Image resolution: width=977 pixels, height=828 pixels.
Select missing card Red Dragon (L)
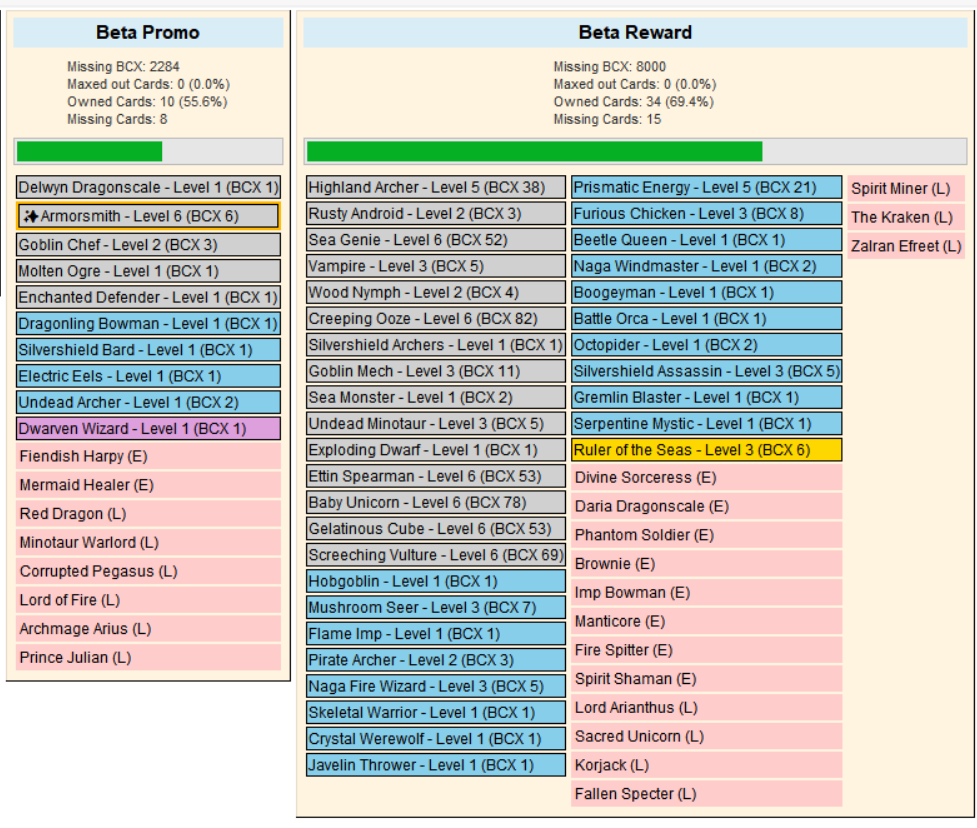[x=148, y=514]
